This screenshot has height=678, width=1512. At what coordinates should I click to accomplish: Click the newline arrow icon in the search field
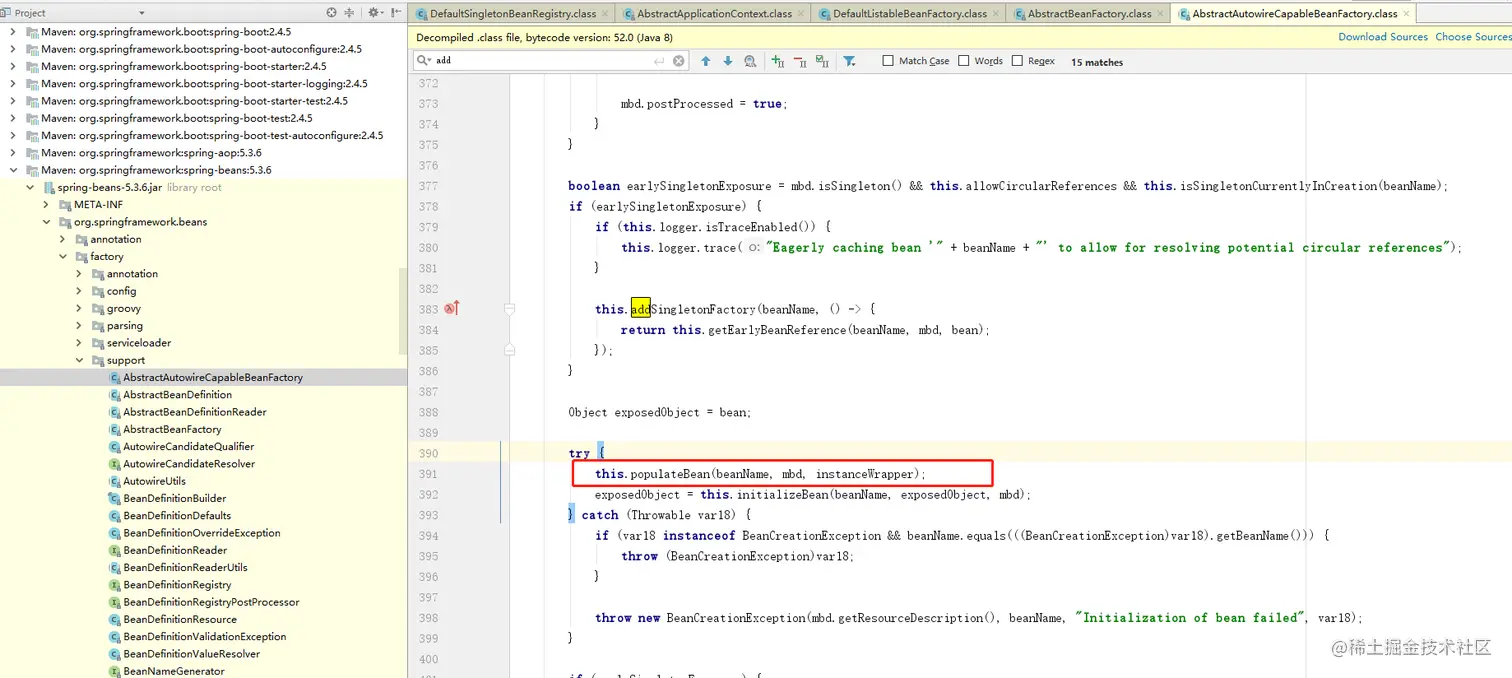[659, 61]
